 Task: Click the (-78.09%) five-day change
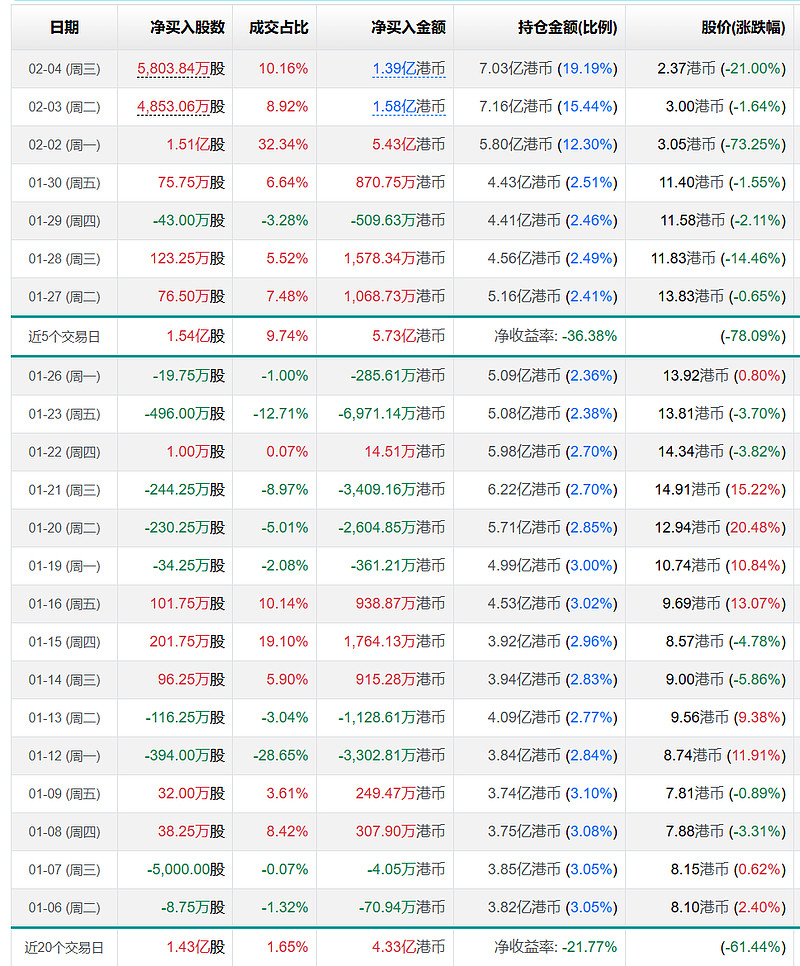pos(753,336)
